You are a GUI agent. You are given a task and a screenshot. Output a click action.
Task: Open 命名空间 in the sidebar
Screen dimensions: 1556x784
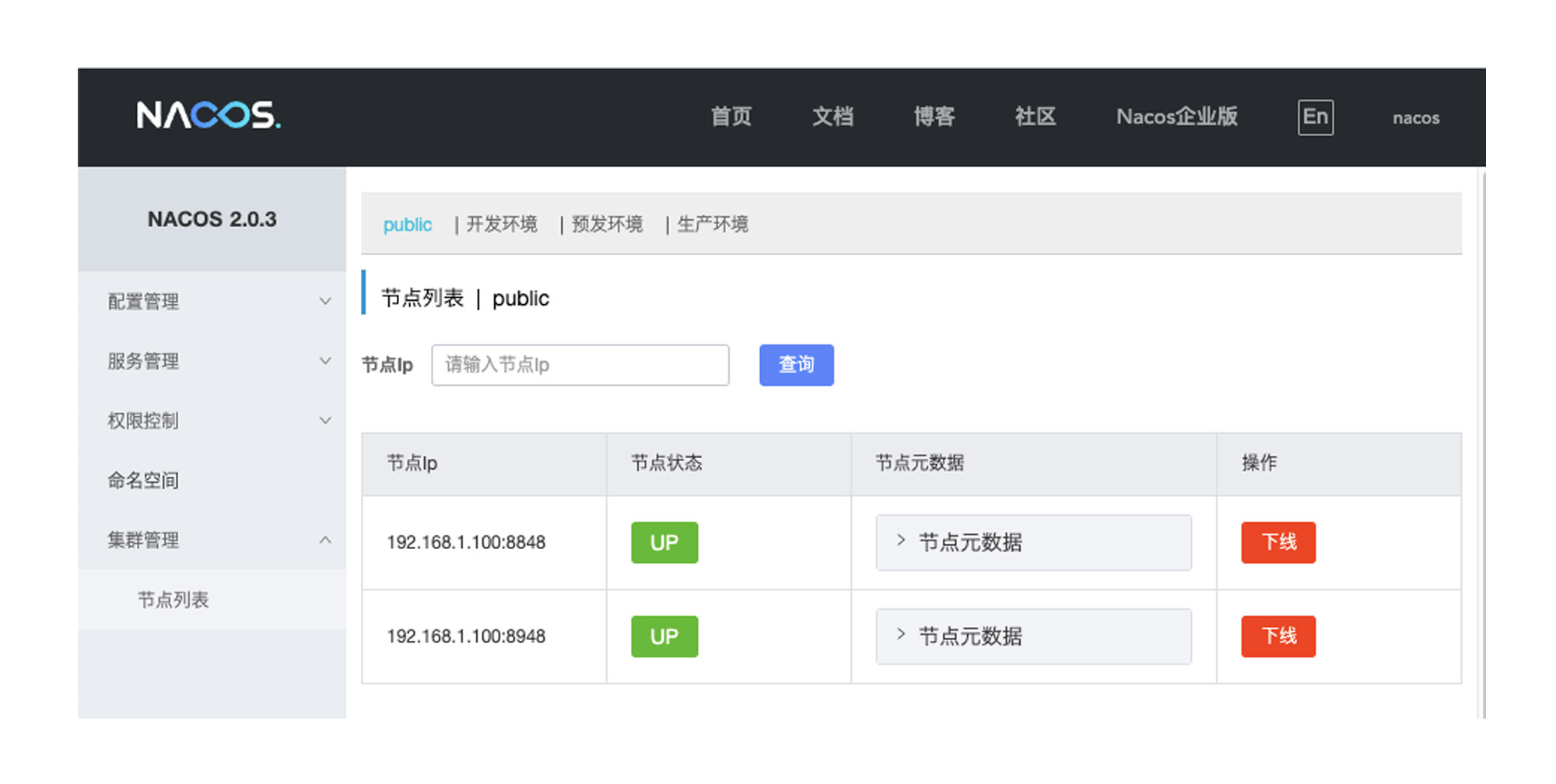tap(144, 481)
